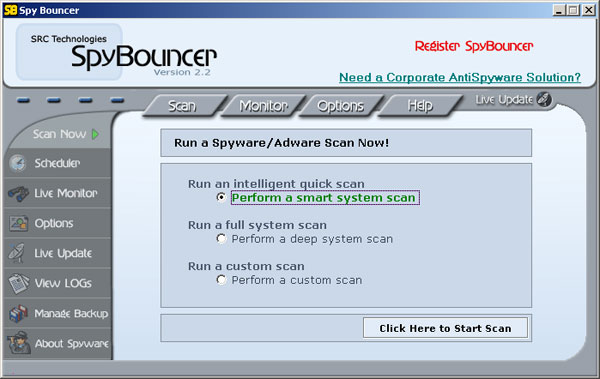Click the round Live Update icon at top right
This screenshot has height=379, width=600.
click(544, 99)
